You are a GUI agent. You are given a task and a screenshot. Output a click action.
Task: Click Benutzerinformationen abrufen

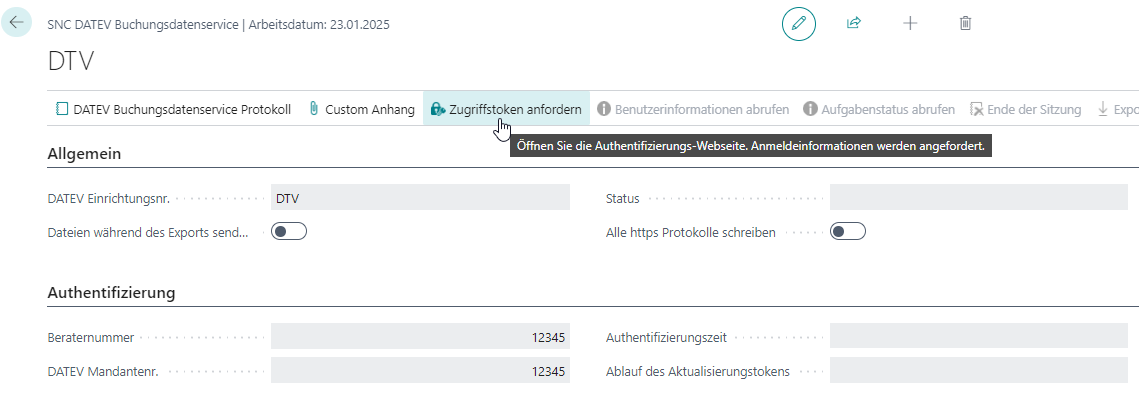click(693, 109)
